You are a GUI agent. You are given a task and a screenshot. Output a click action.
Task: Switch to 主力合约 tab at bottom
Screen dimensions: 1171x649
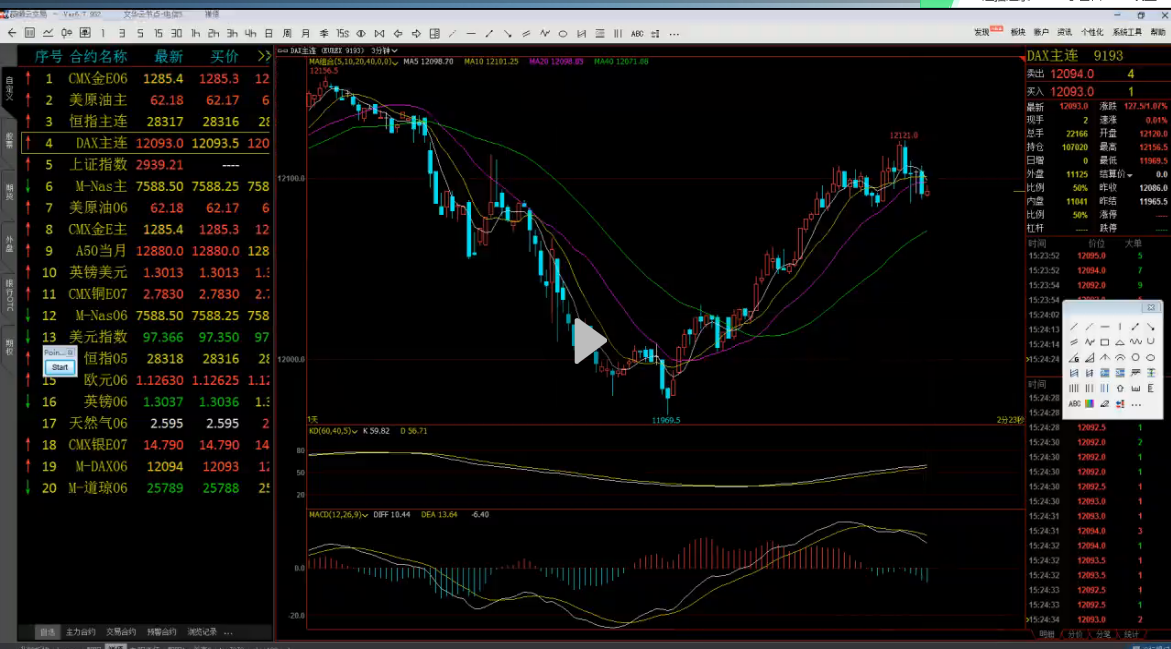pyautogui.click(x=81, y=632)
